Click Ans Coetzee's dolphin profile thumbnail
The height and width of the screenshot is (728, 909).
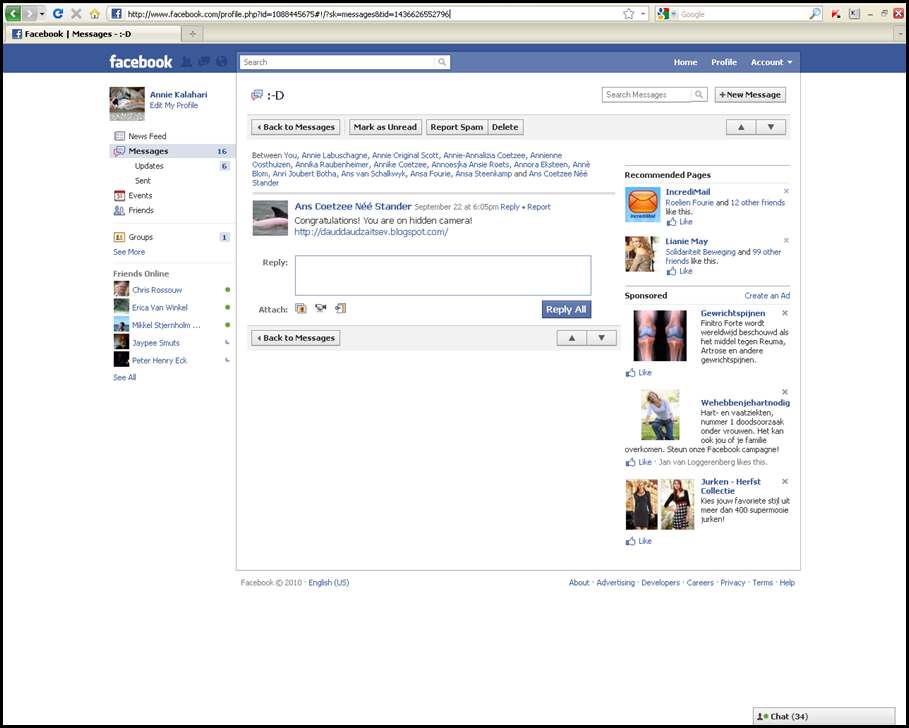(x=270, y=218)
